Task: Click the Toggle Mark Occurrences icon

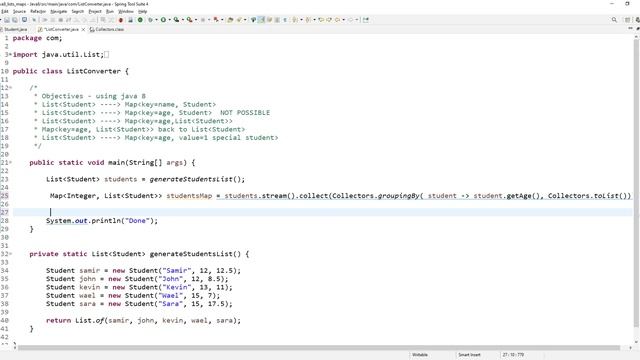Action: coord(262,20)
